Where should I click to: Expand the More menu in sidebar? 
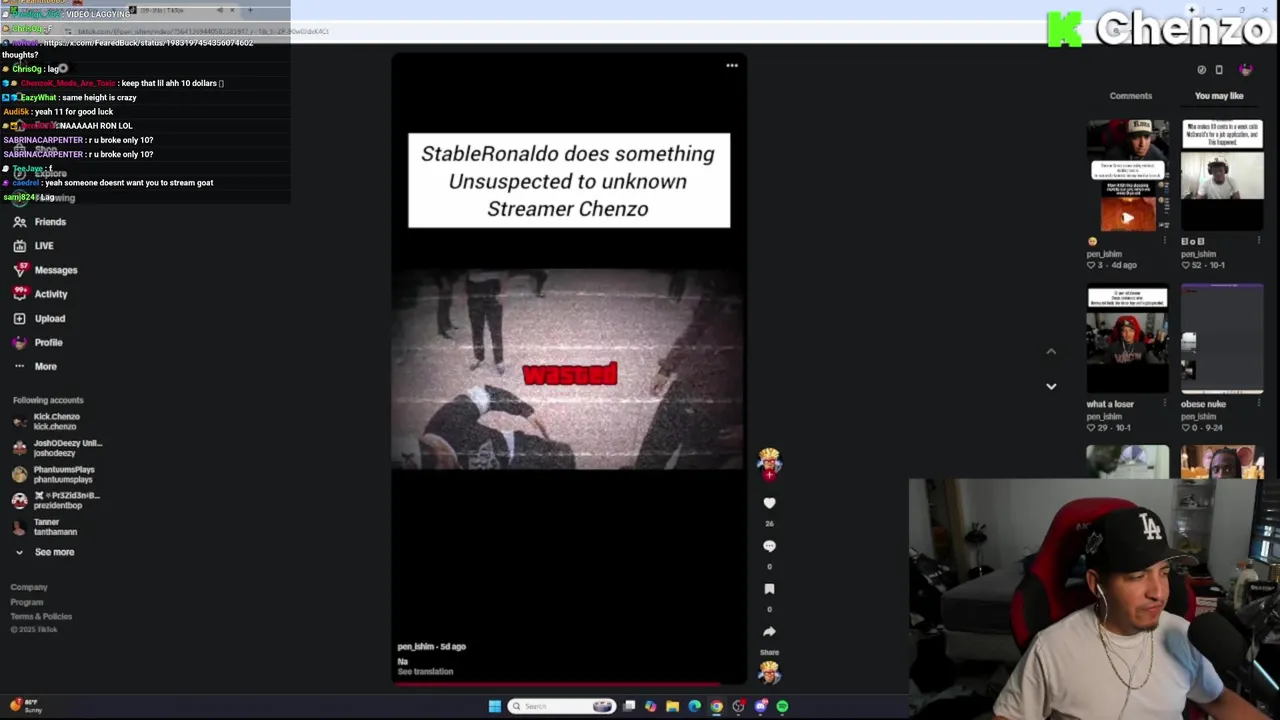click(35, 366)
